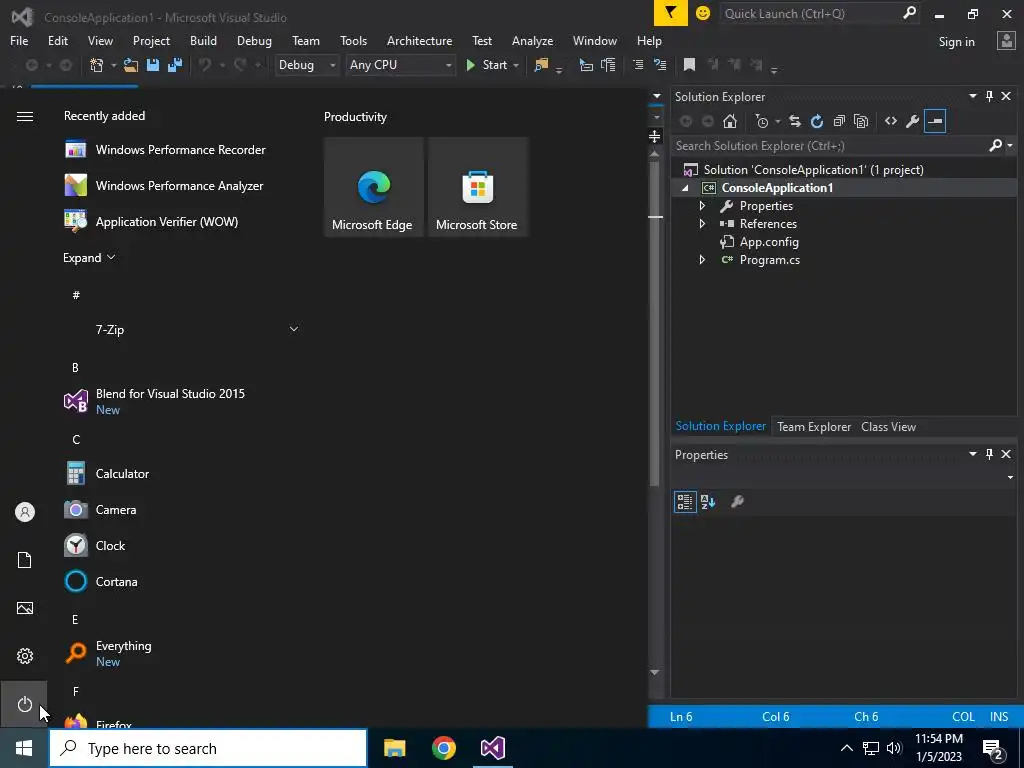
Task: Toggle Categorized view in Properties panel
Action: click(x=685, y=502)
